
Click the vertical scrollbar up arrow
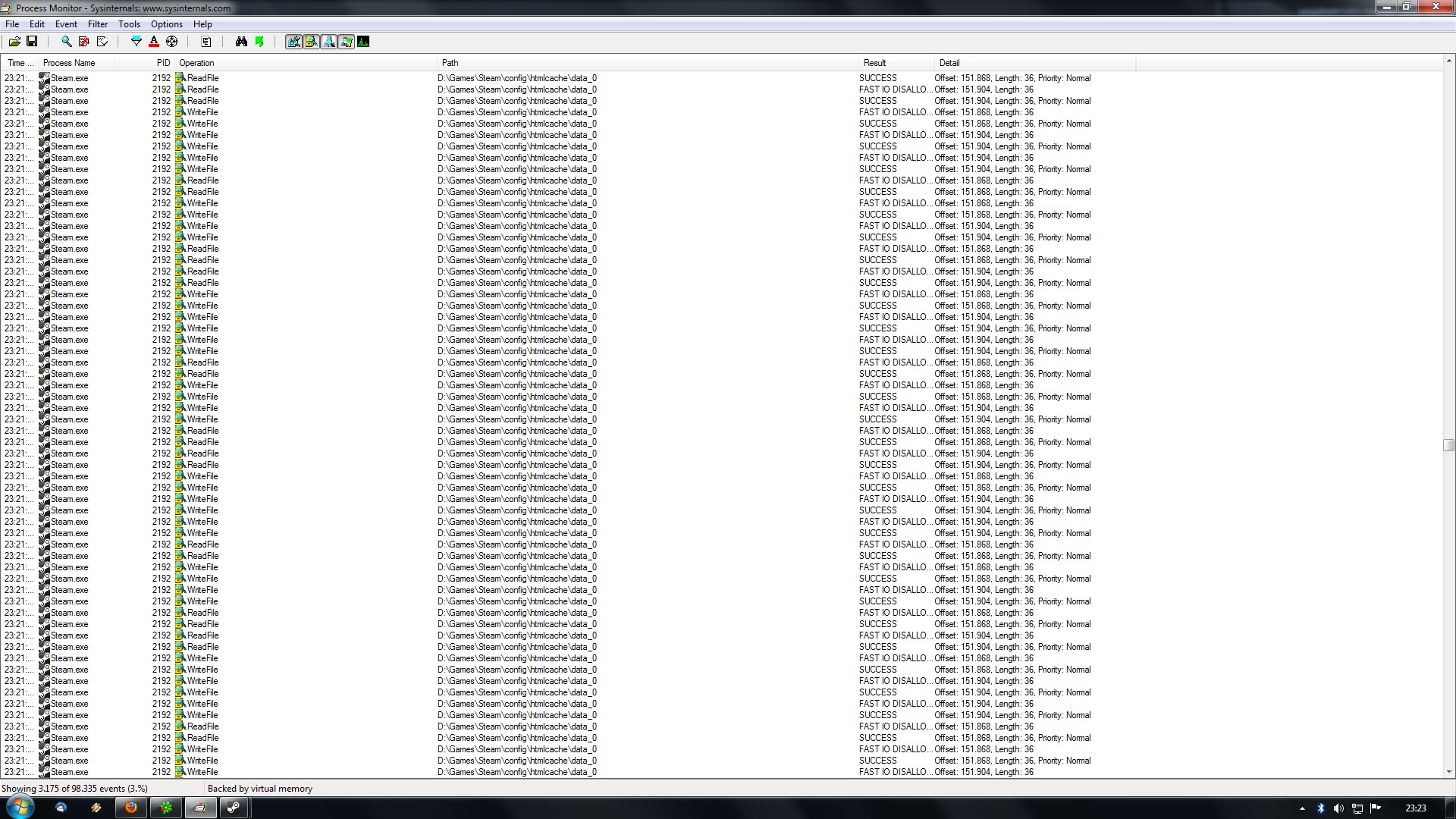coord(1448,61)
